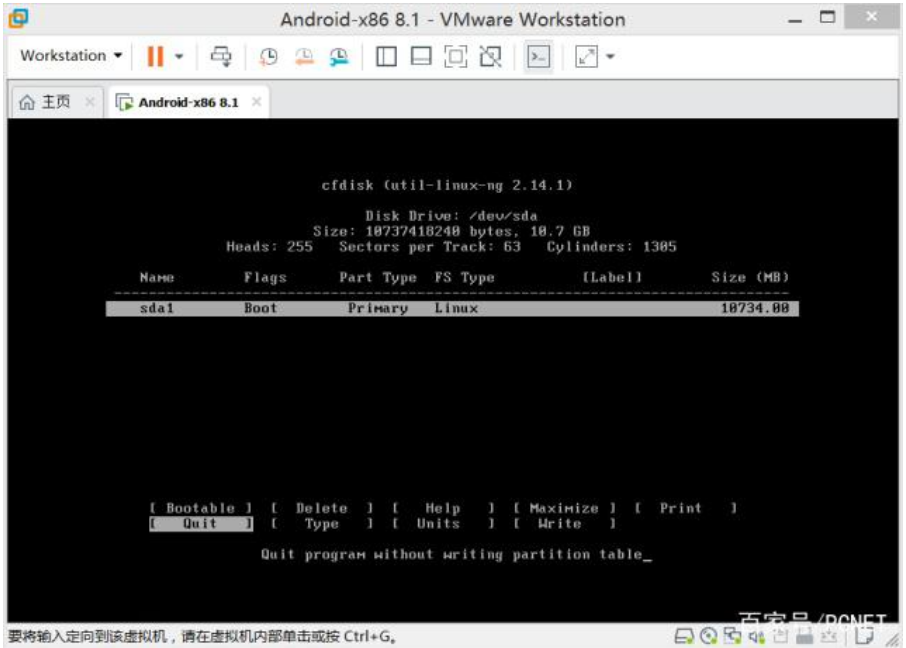Click the VMware app icon in title bar
This screenshot has width=906, height=648.
pyautogui.click(x=18, y=18)
